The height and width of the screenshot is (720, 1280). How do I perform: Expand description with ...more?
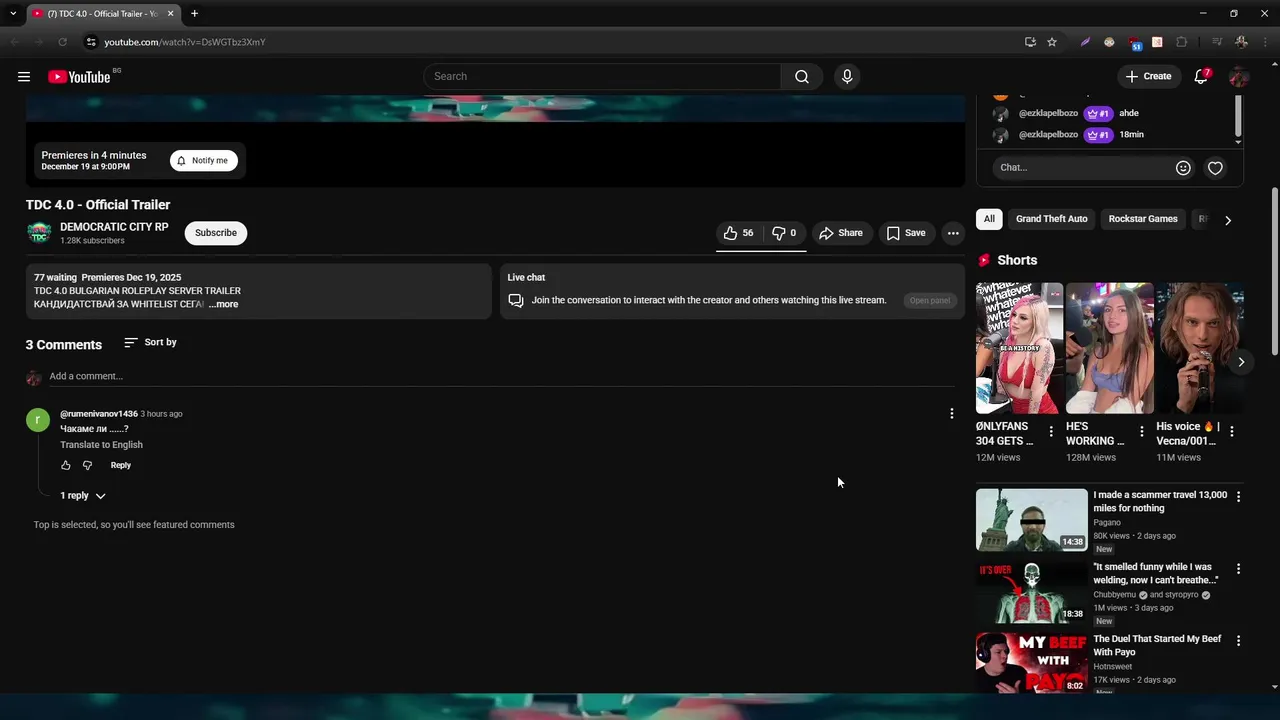223,304
